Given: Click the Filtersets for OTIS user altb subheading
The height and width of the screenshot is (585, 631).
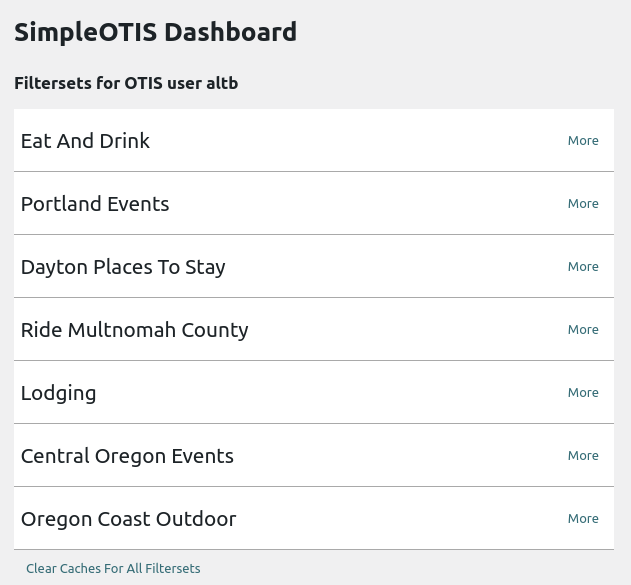Looking at the screenshot, I should (126, 83).
